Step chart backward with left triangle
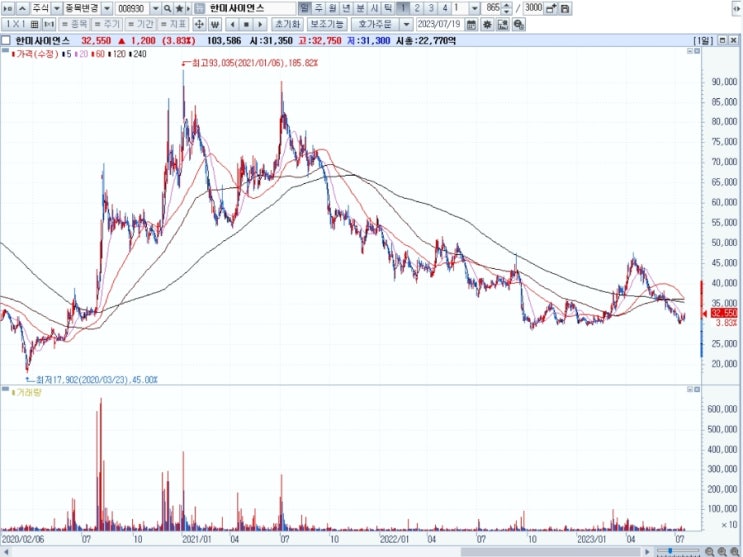The image size is (743, 557). coord(233,24)
